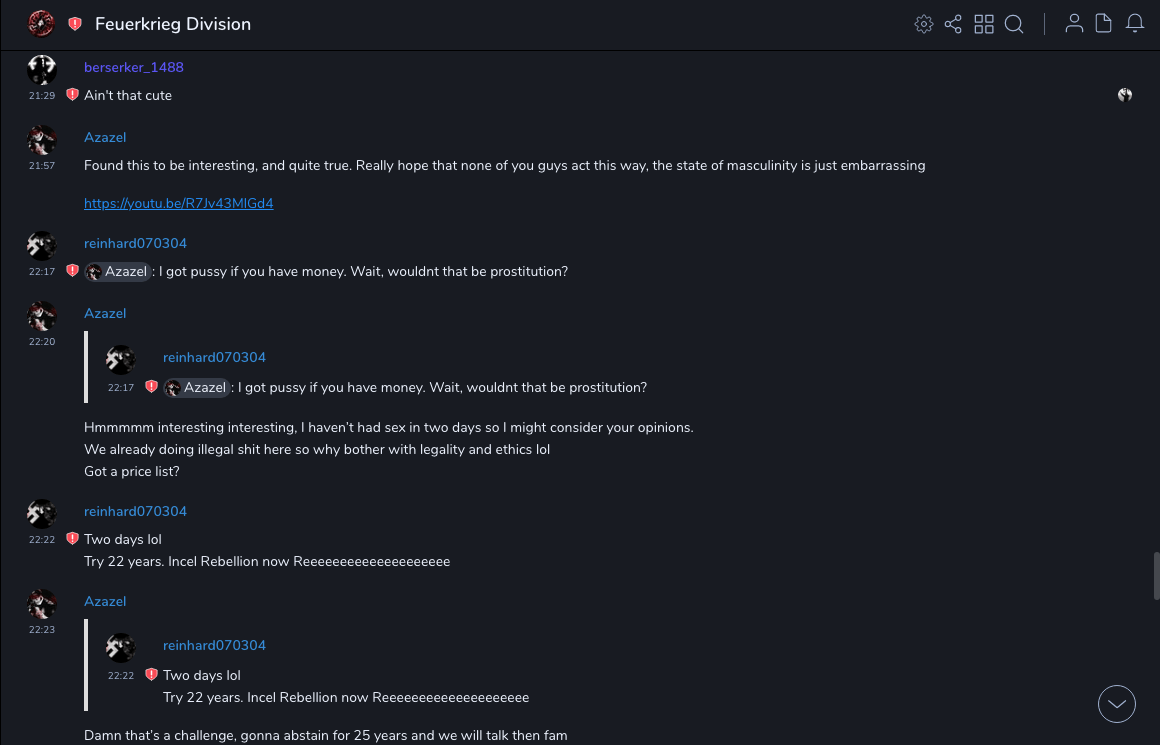
Task: Click the quoted reinhard070304 username in the 22:20 reply
Action: point(214,357)
